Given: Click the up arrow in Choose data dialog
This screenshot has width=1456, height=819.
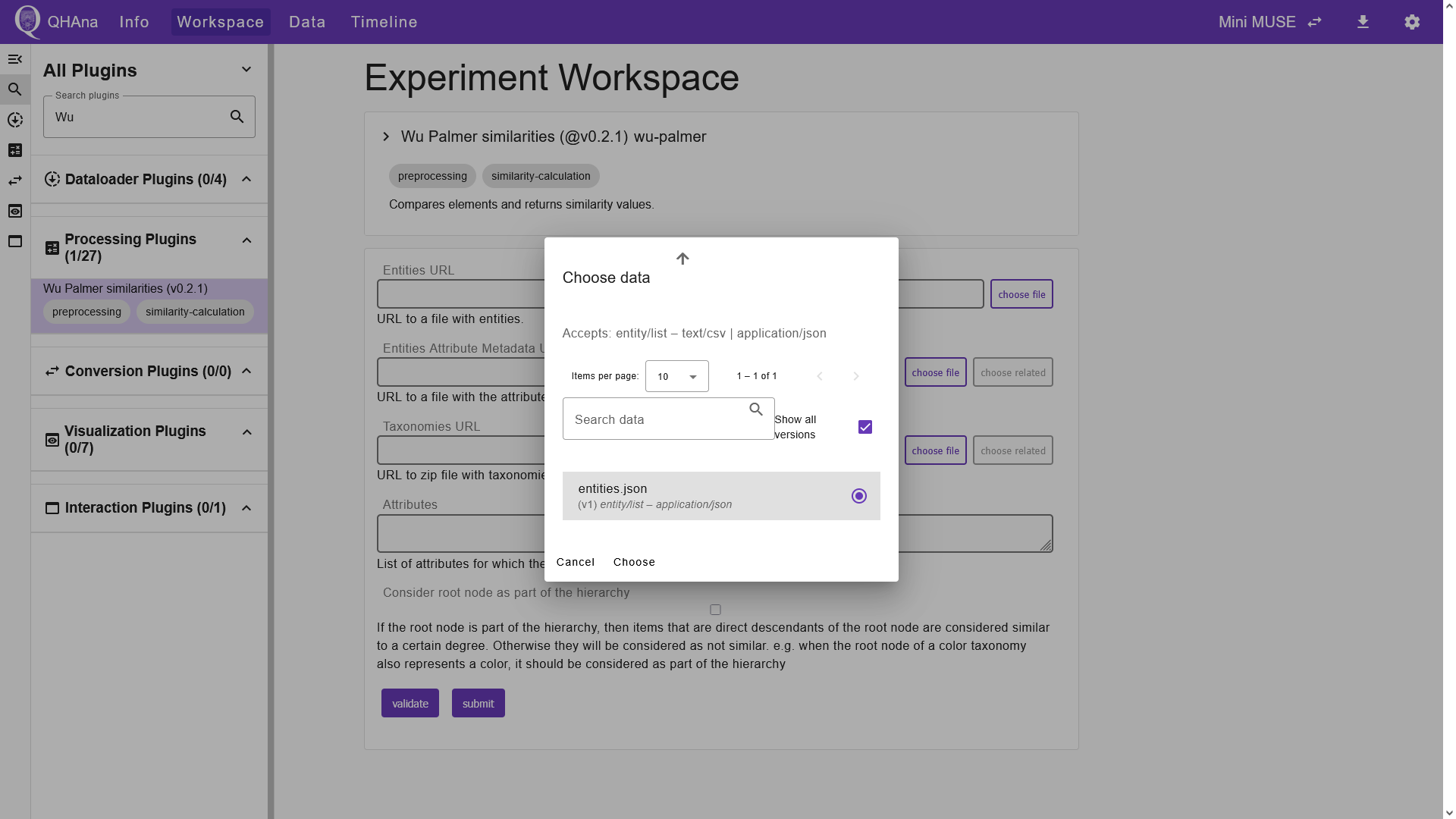Looking at the screenshot, I should tap(682, 259).
